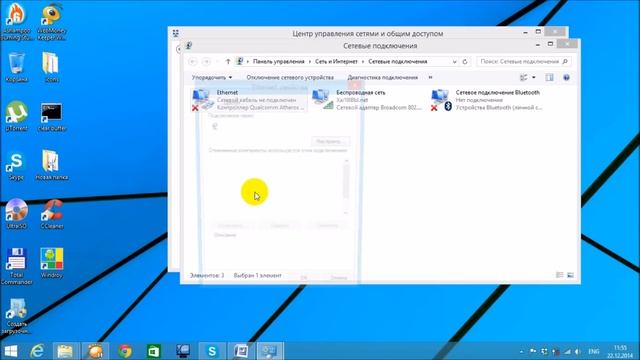Open Windows Store from taskbar

(x=154, y=351)
